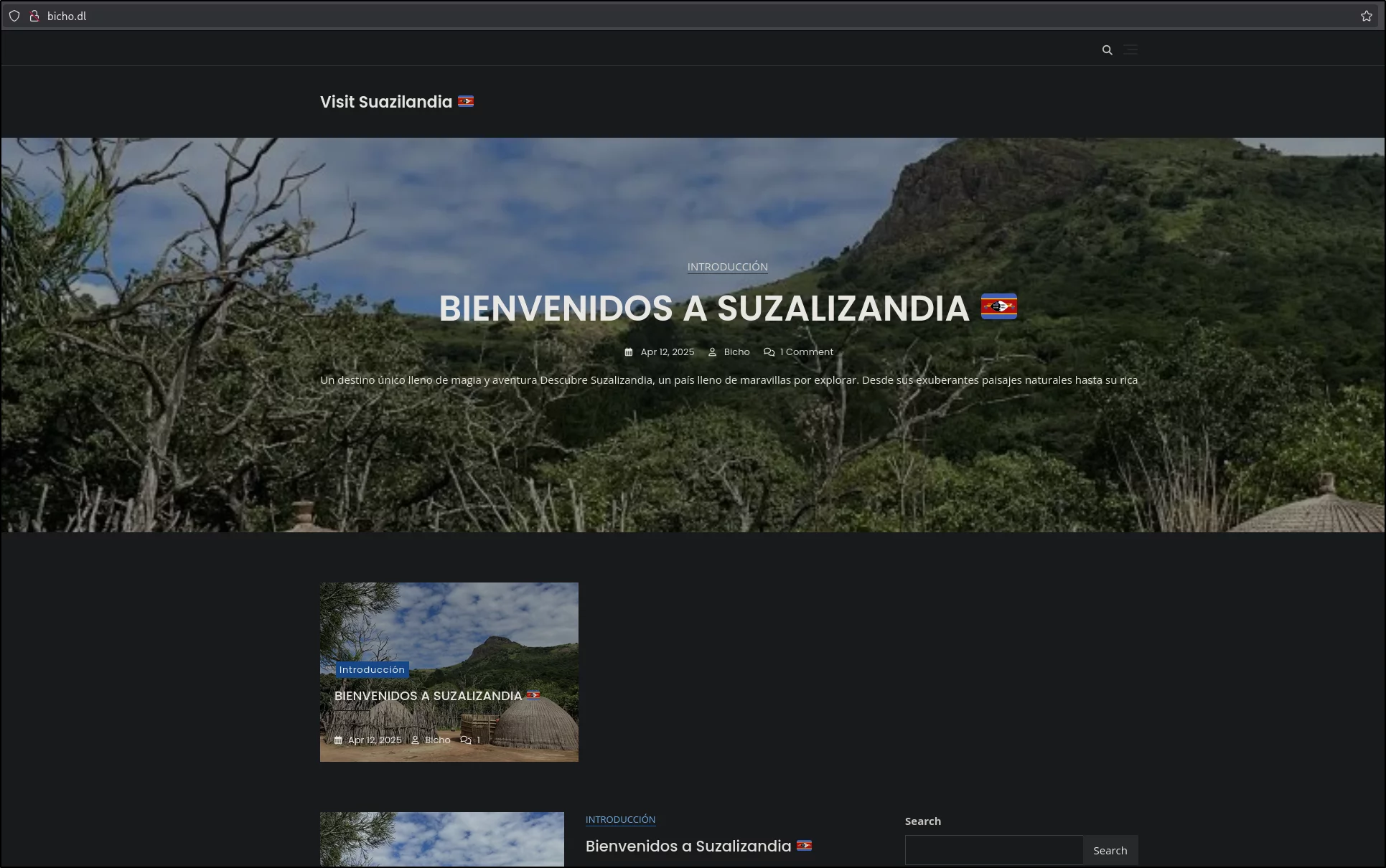Submit with the sidebar Search button

point(1110,850)
